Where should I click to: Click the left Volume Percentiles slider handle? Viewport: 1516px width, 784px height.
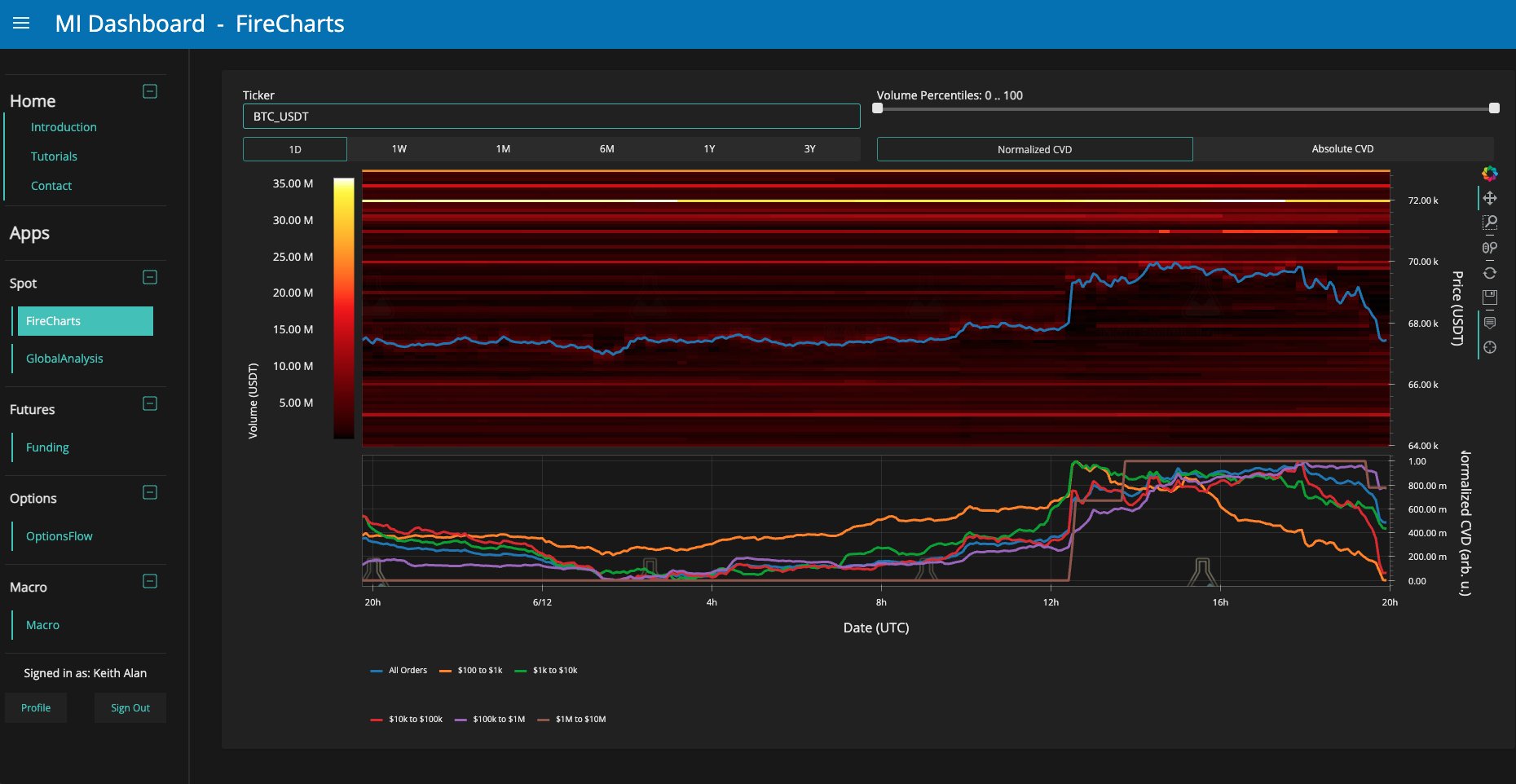[878, 108]
